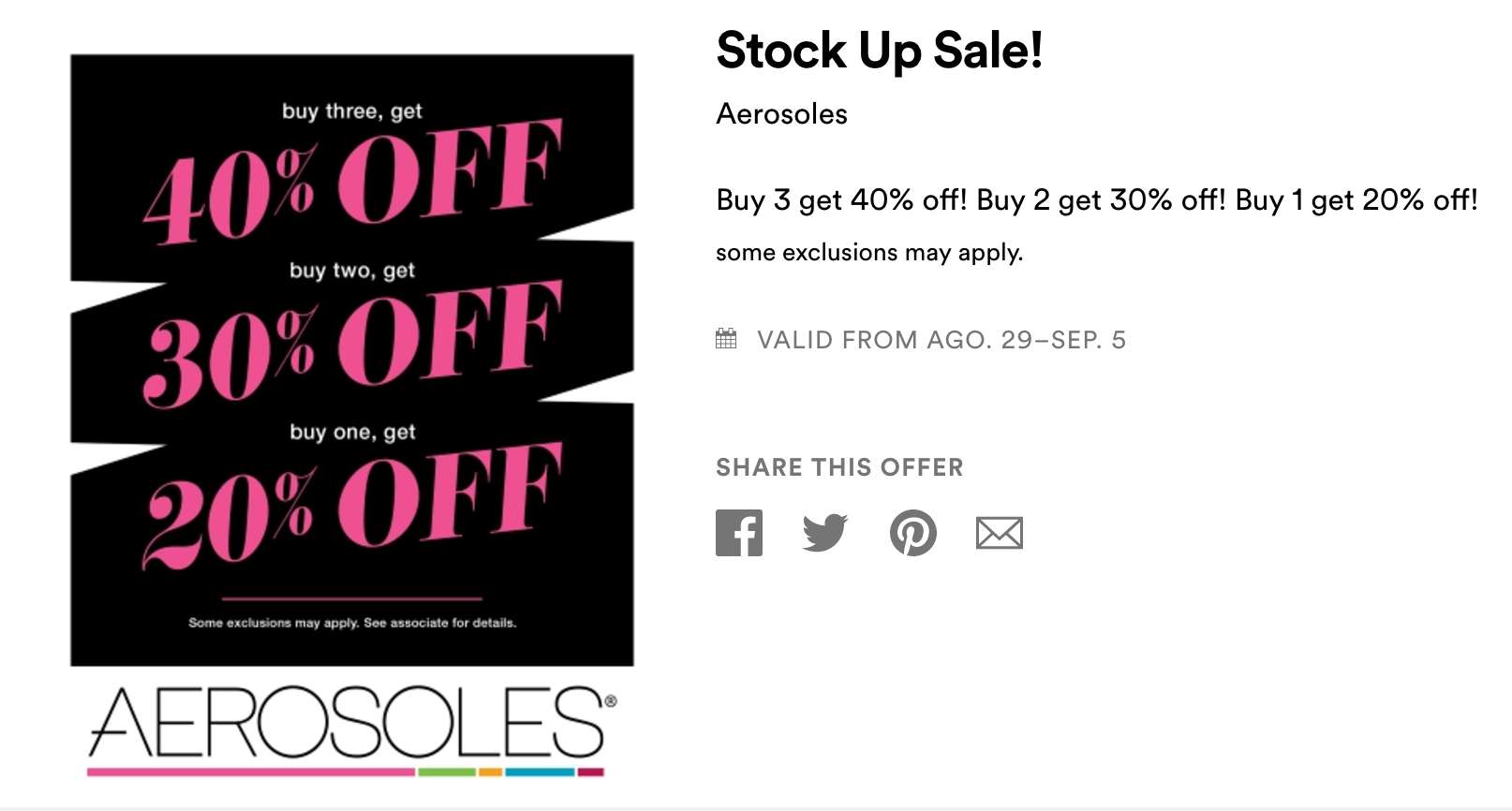Click the banner's fine print about associate details

click(352, 623)
